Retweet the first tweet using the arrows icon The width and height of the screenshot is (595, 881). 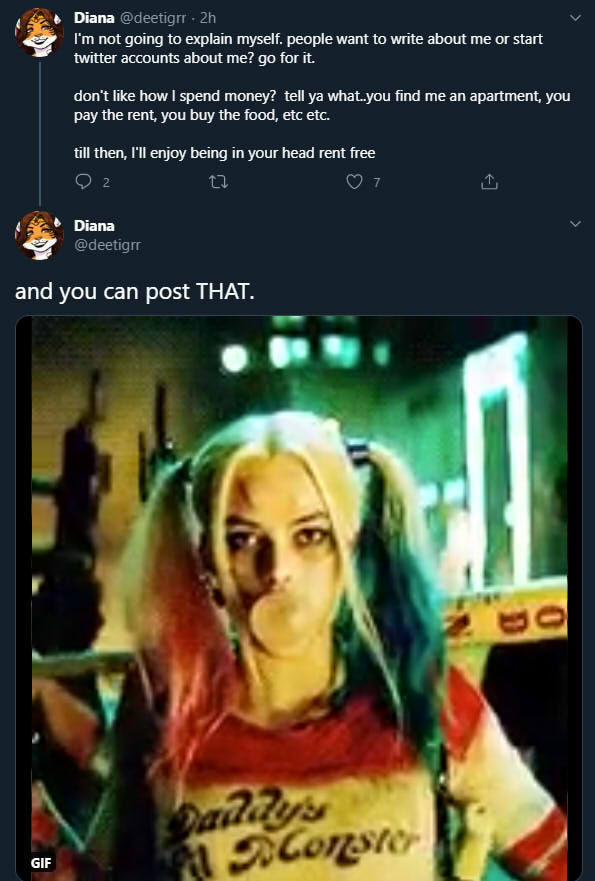click(218, 182)
